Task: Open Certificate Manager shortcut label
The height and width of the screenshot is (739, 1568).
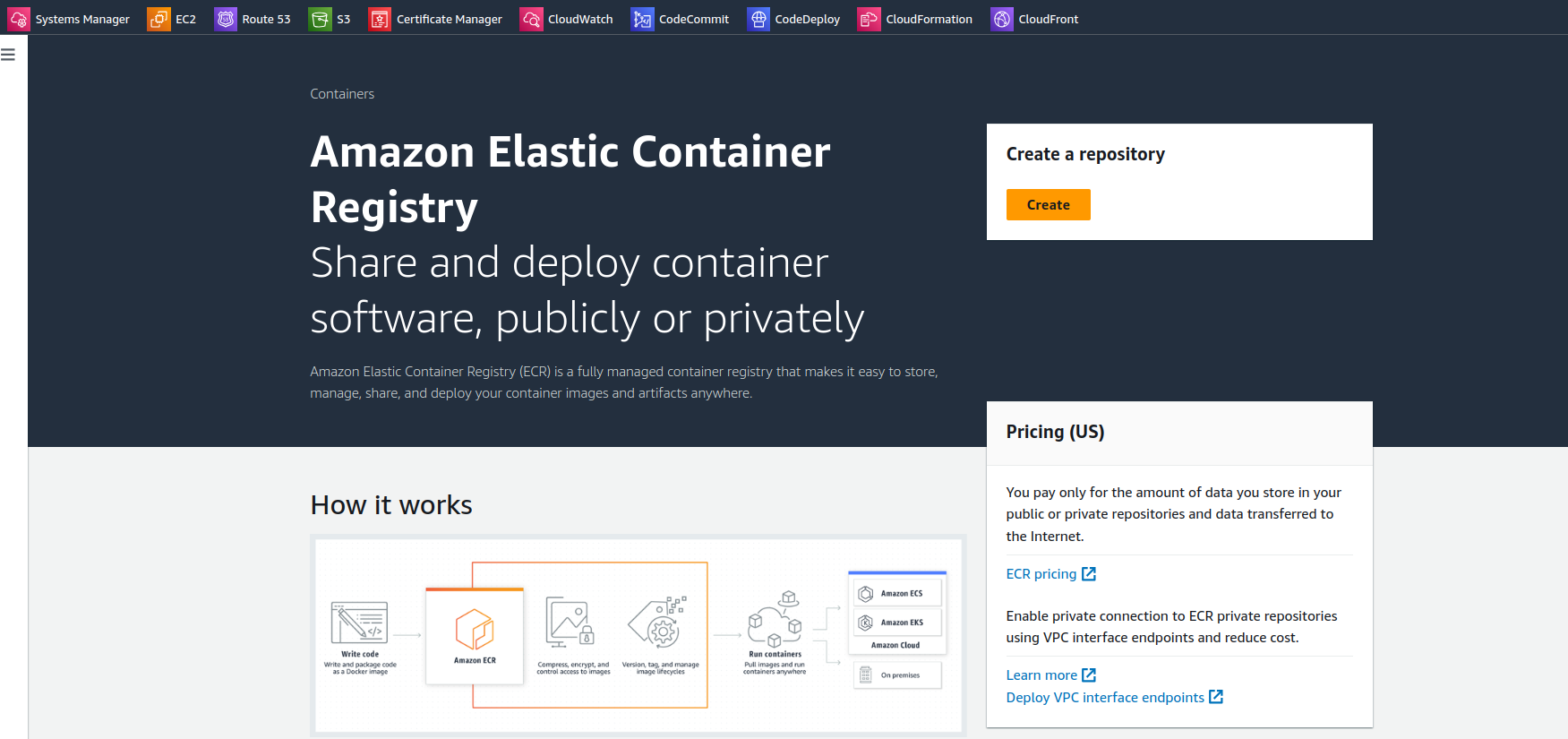Action: pyautogui.click(x=450, y=19)
